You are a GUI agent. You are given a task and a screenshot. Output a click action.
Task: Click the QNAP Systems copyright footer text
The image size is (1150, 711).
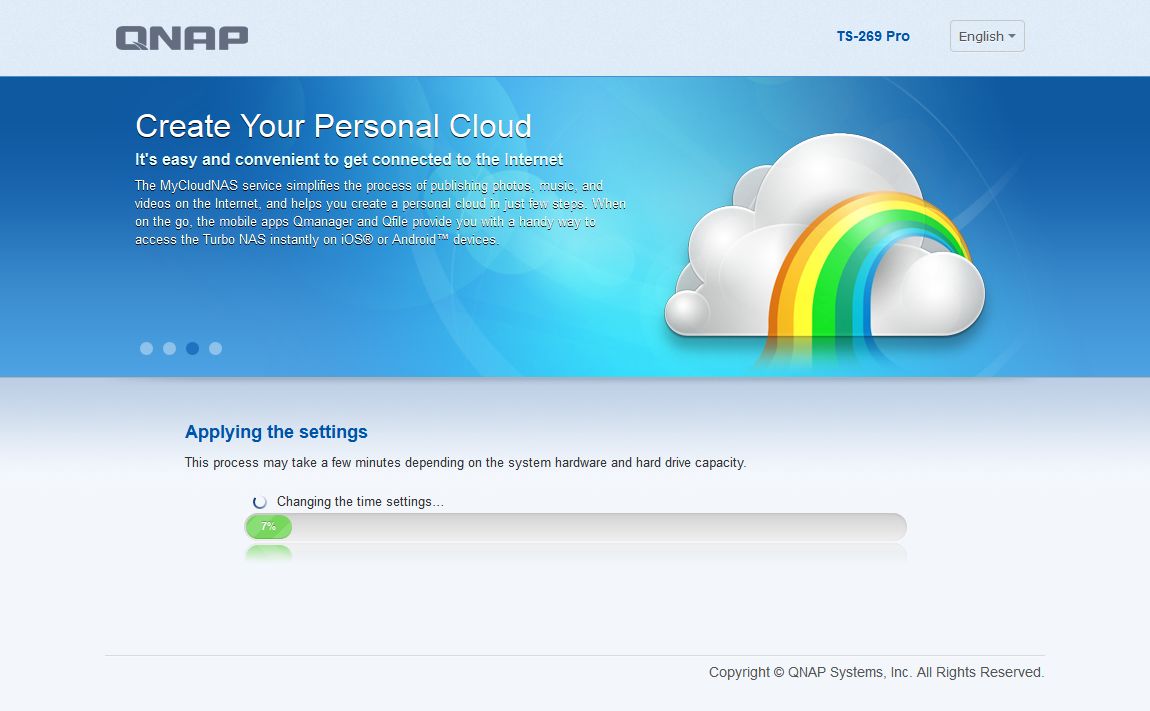[x=876, y=672]
